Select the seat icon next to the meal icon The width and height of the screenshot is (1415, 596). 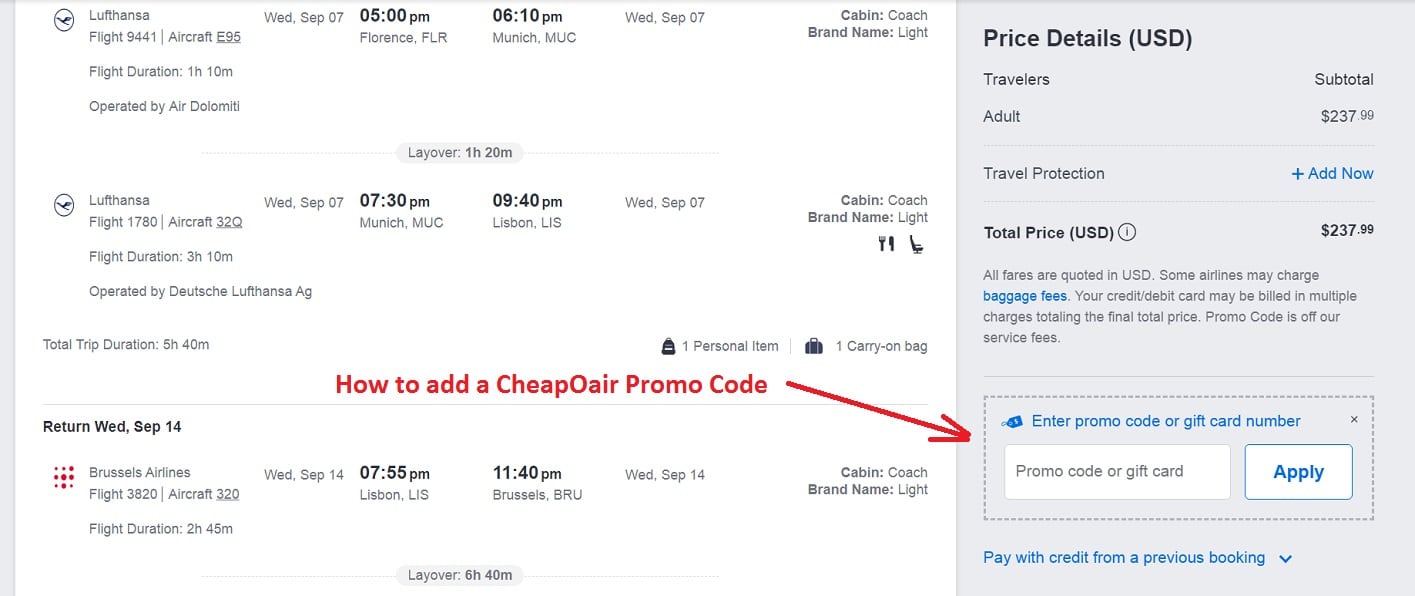pyautogui.click(x=917, y=243)
